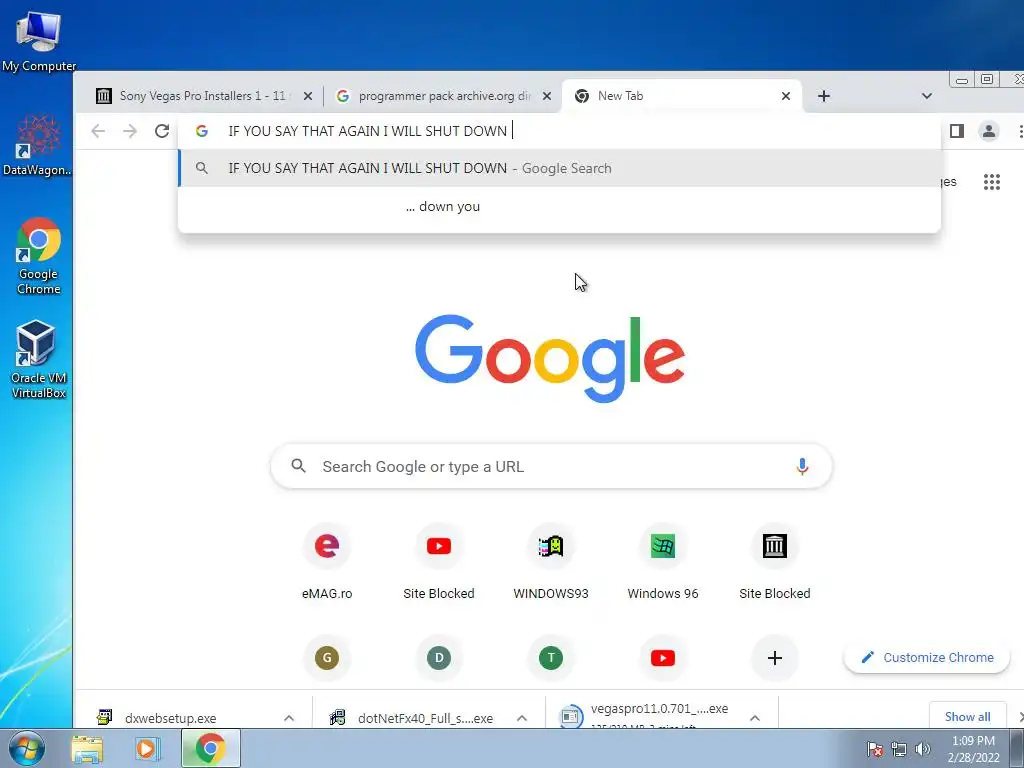Open the volume speaker tray icon
The height and width of the screenshot is (768, 1024).
pos(923,749)
